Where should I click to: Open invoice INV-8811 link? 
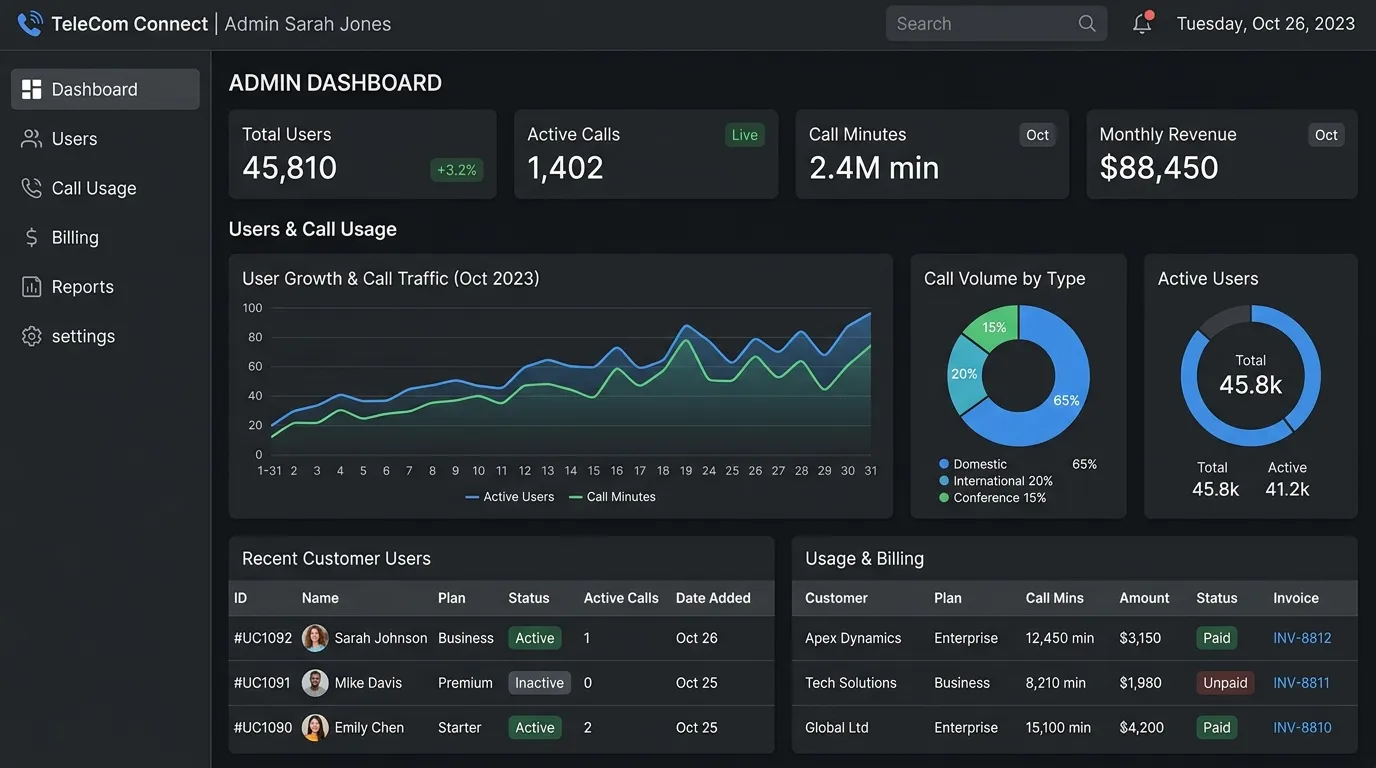(x=1301, y=683)
